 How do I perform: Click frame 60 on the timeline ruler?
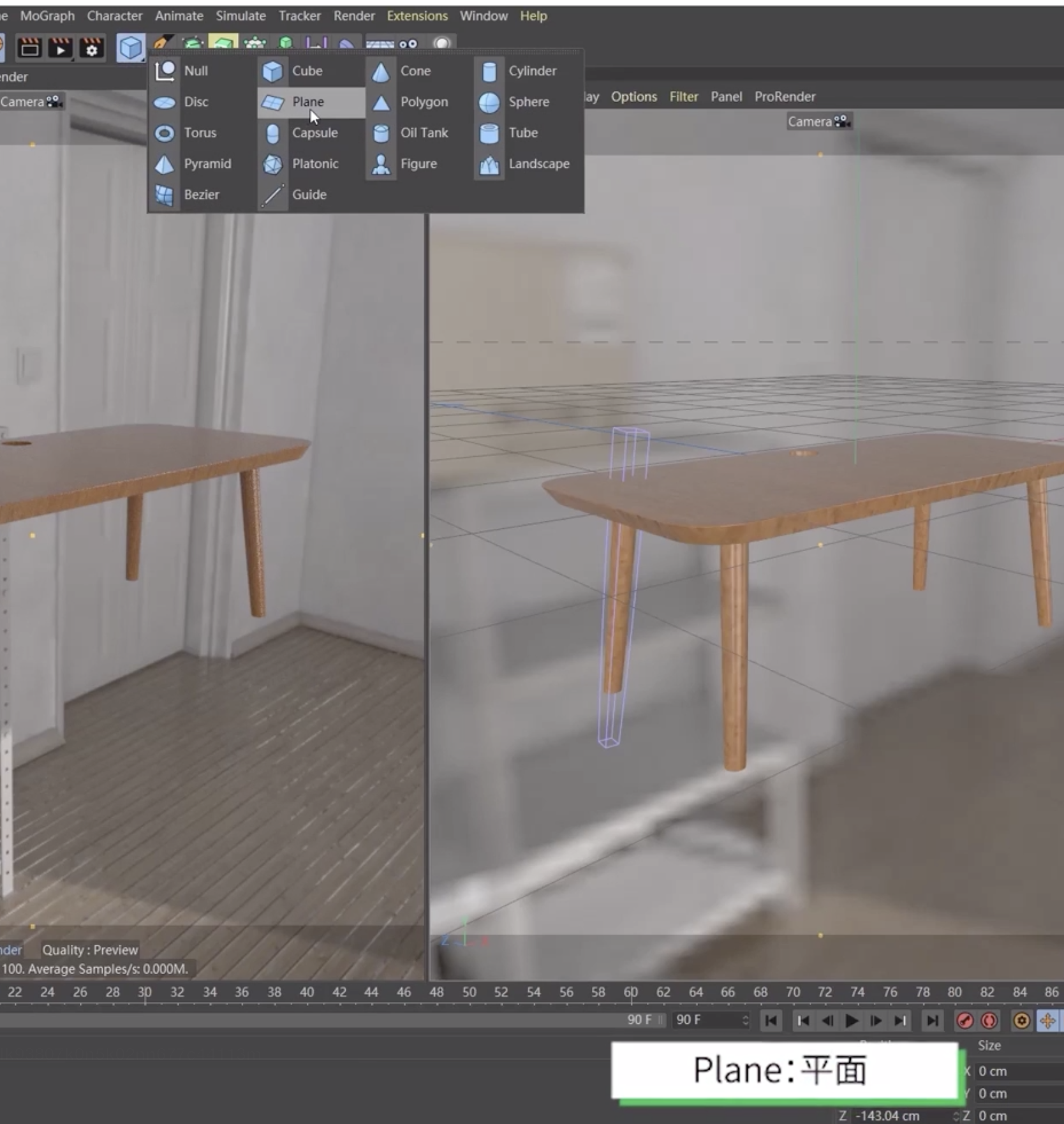click(631, 992)
